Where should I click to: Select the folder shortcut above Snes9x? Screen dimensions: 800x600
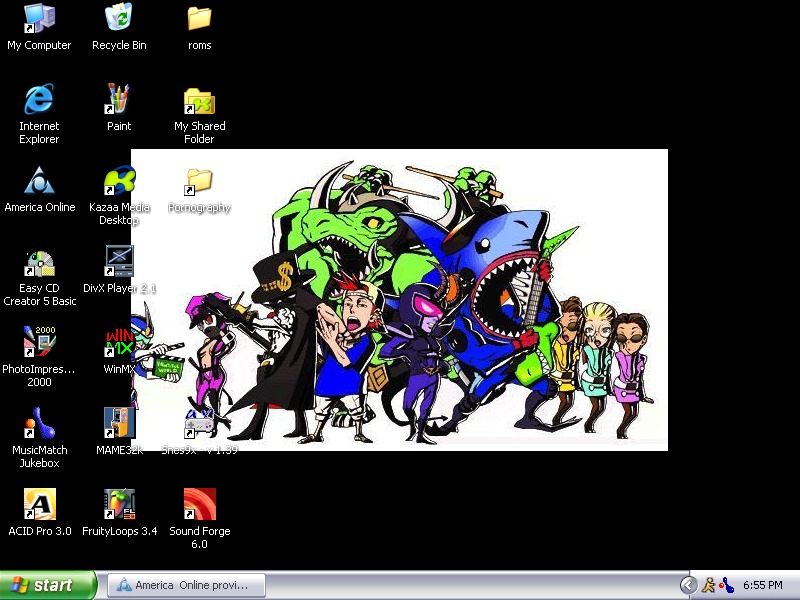[x=199, y=181]
